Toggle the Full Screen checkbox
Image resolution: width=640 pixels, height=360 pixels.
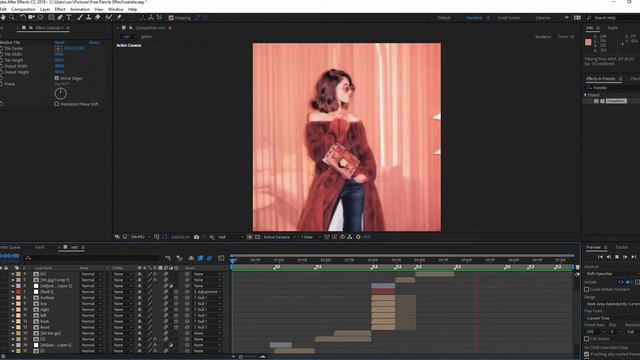(x=587, y=339)
